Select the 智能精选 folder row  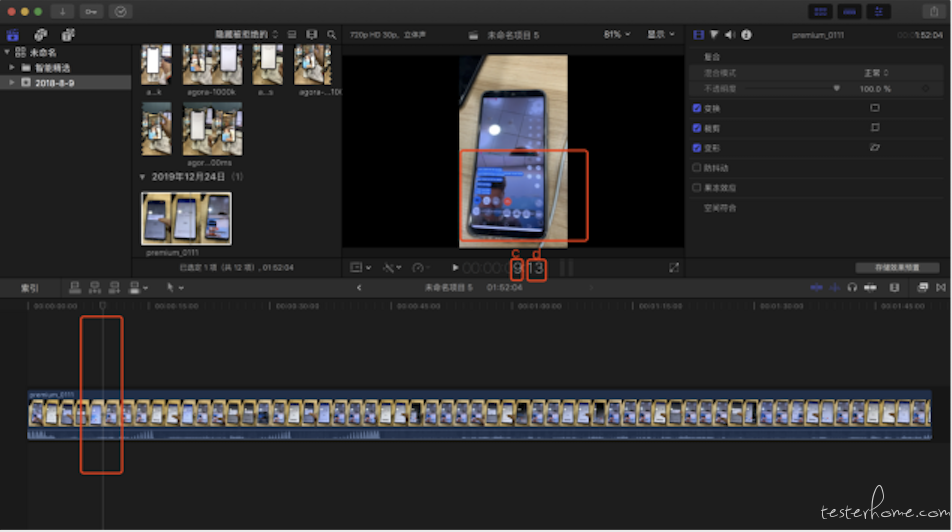66,67
